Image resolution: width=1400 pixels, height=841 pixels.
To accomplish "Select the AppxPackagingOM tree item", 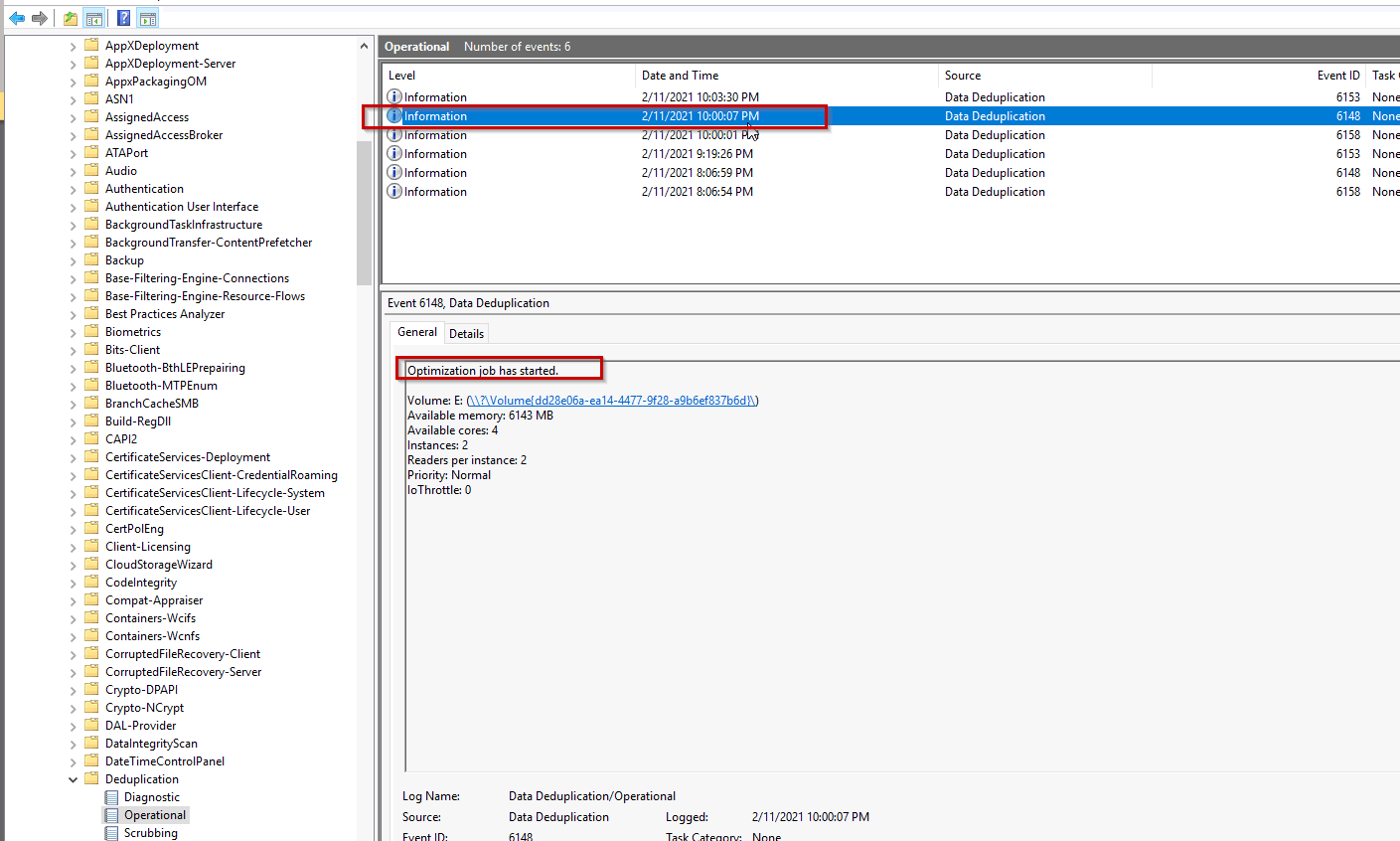I will coord(156,82).
